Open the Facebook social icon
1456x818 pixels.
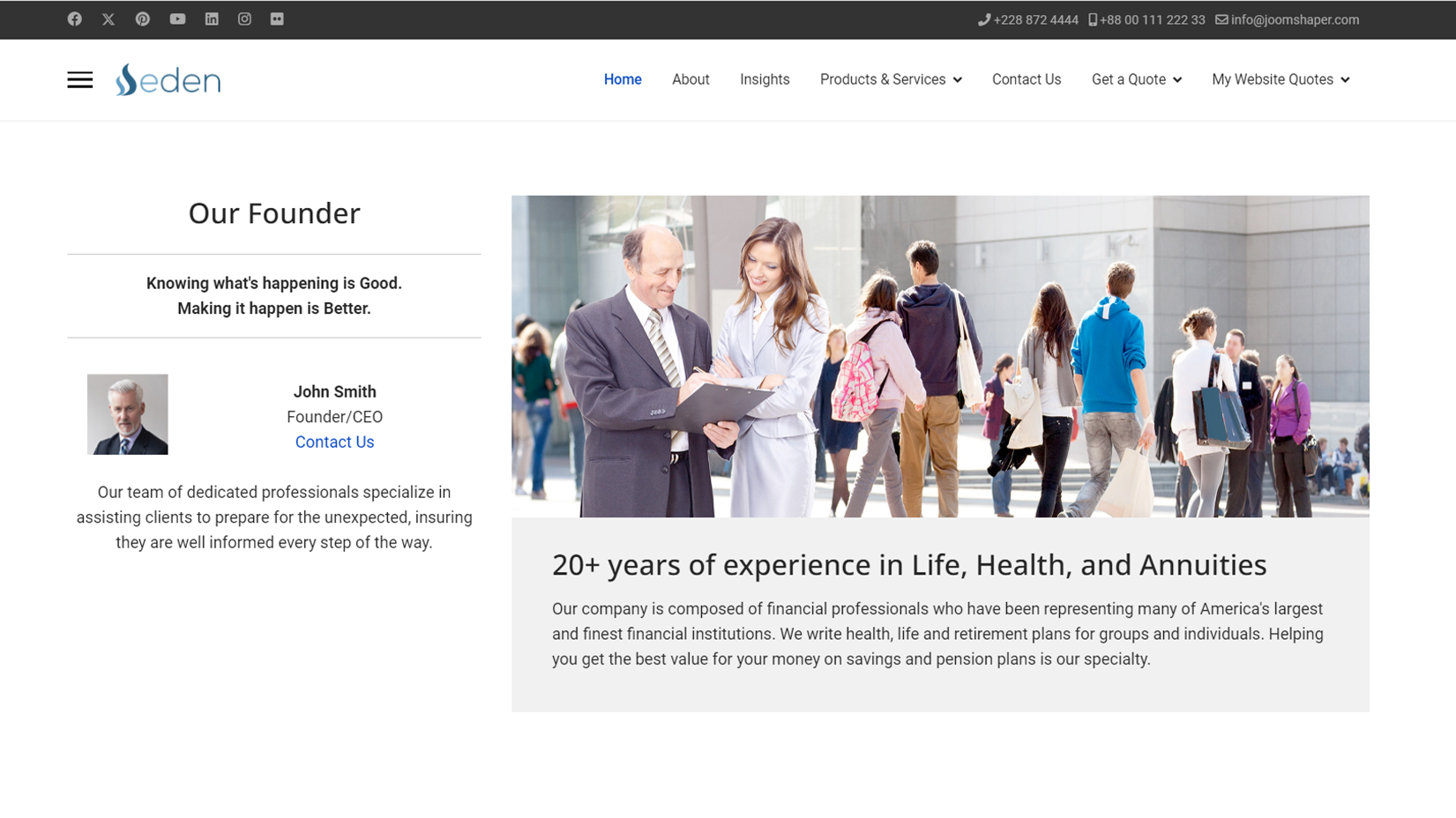pyautogui.click(x=75, y=19)
